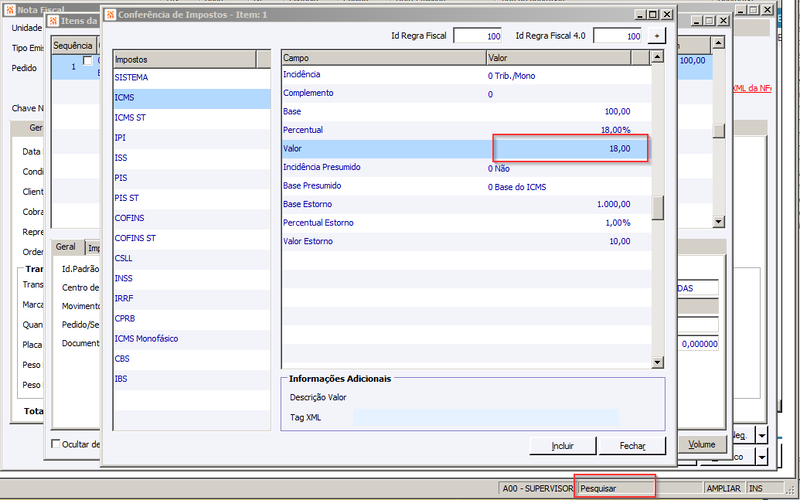Click the Campo column header
This screenshot has width=800, height=500.
pyautogui.click(x=384, y=58)
